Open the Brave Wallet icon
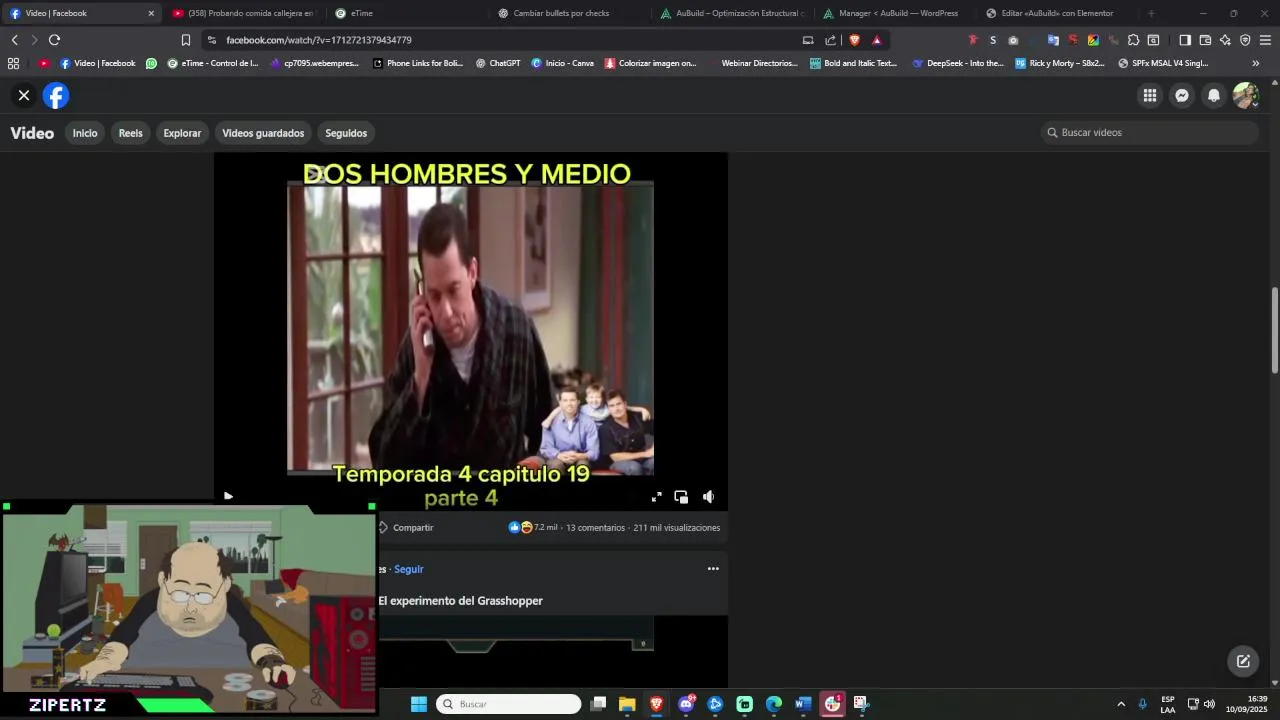Image resolution: width=1280 pixels, height=720 pixels. pyautogui.click(x=1205, y=40)
